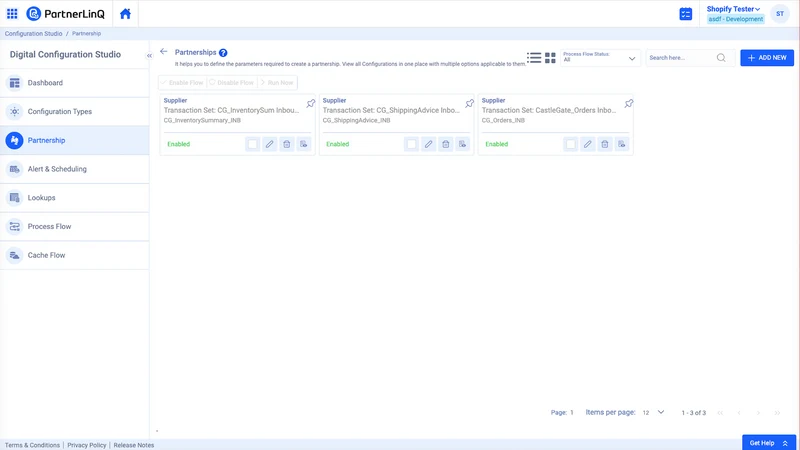Edit the CG_ShippingAdvice_INB partnership
800x450 pixels.
point(429,144)
